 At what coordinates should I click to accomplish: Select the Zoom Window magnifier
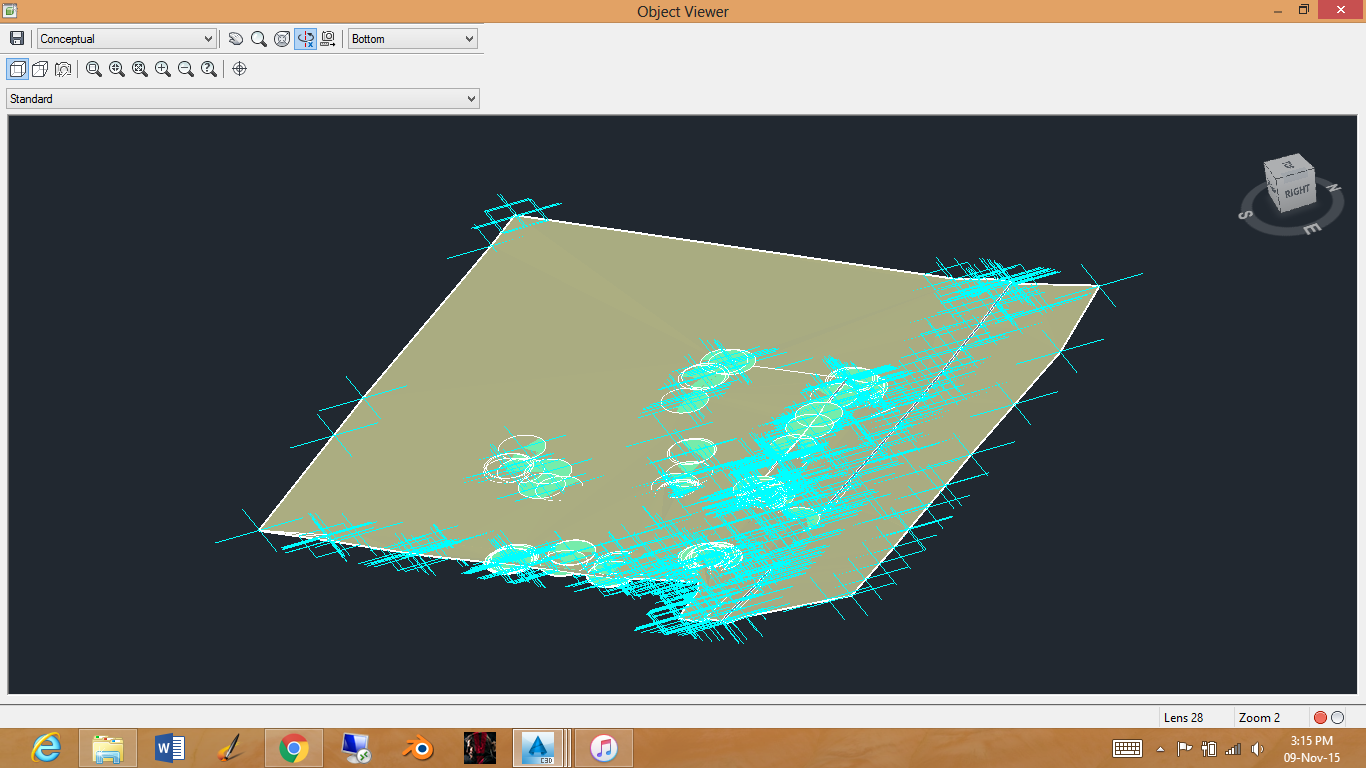(94, 69)
